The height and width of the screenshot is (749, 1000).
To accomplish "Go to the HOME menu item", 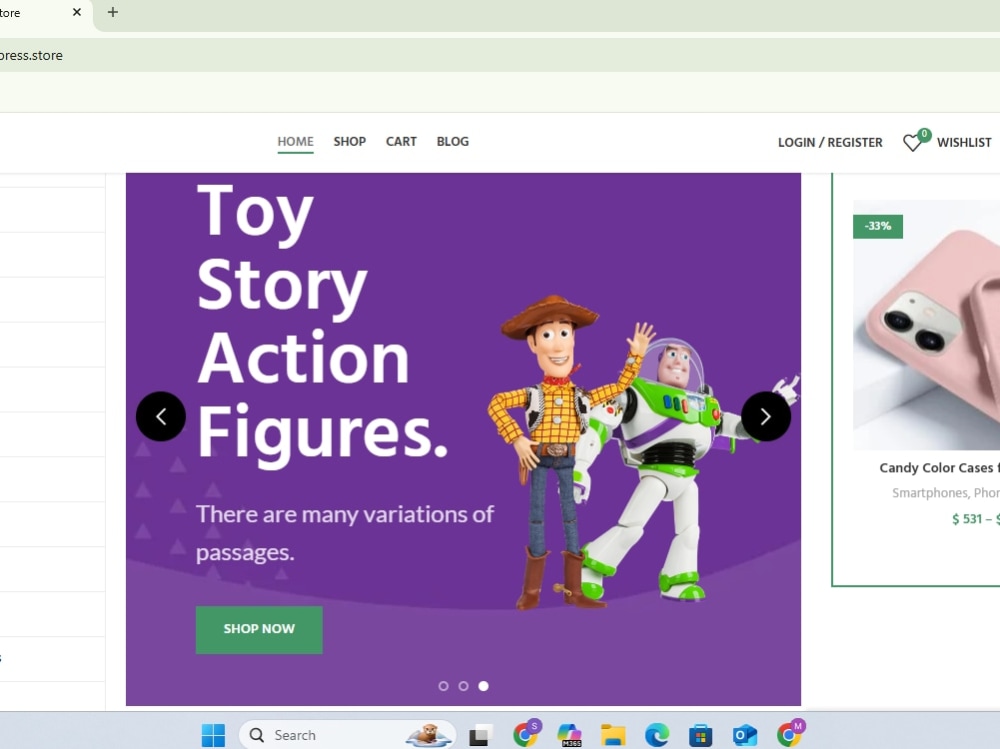I will click(295, 142).
